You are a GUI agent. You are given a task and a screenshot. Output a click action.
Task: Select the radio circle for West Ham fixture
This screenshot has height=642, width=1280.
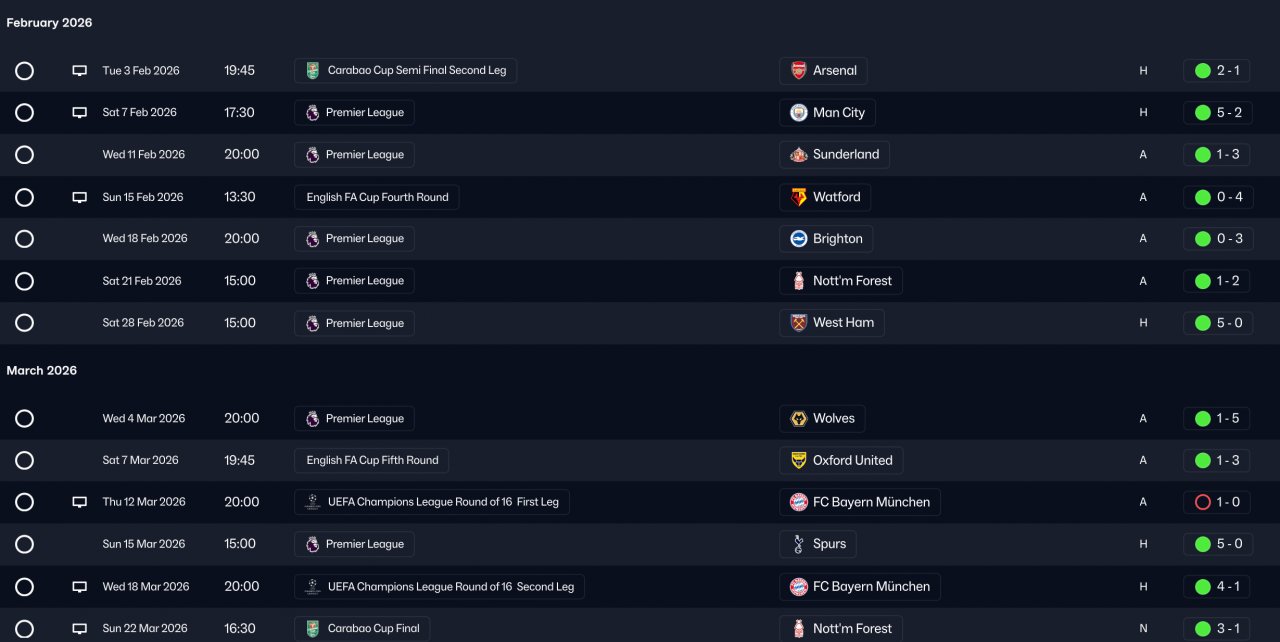(25, 323)
